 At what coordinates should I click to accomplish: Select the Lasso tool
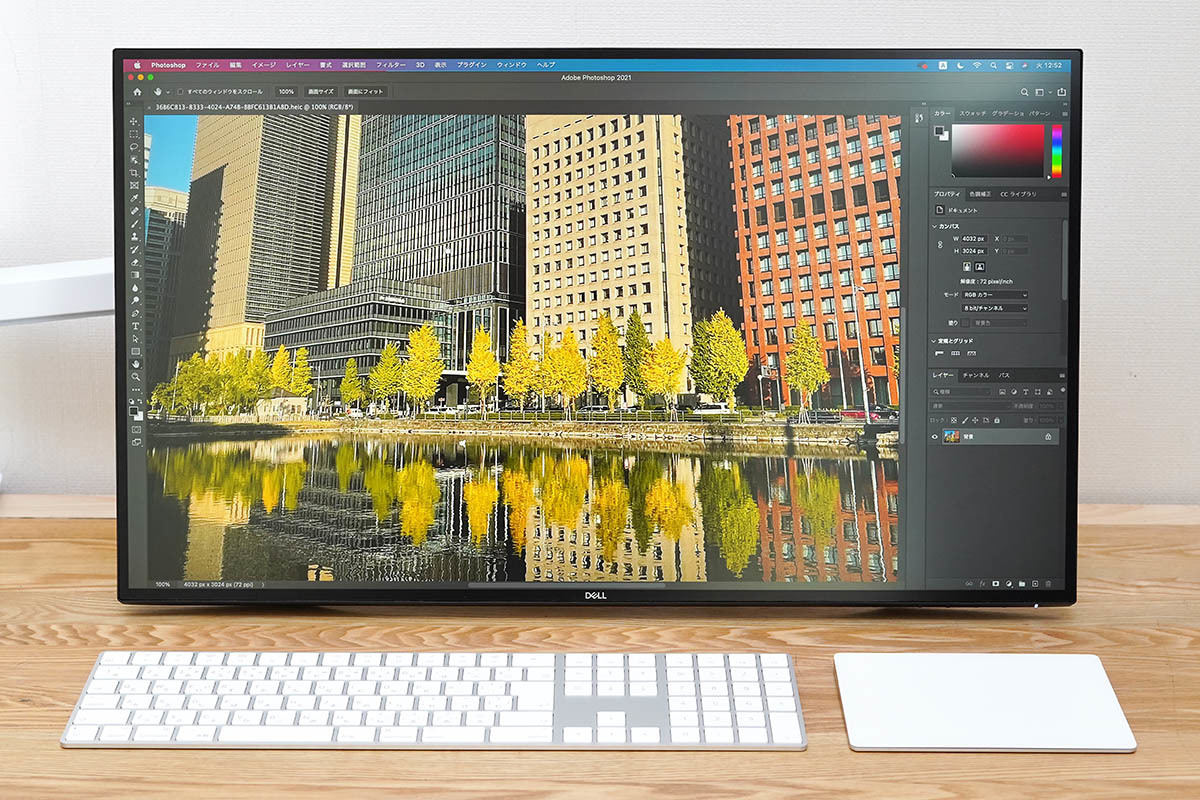[x=135, y=146]
